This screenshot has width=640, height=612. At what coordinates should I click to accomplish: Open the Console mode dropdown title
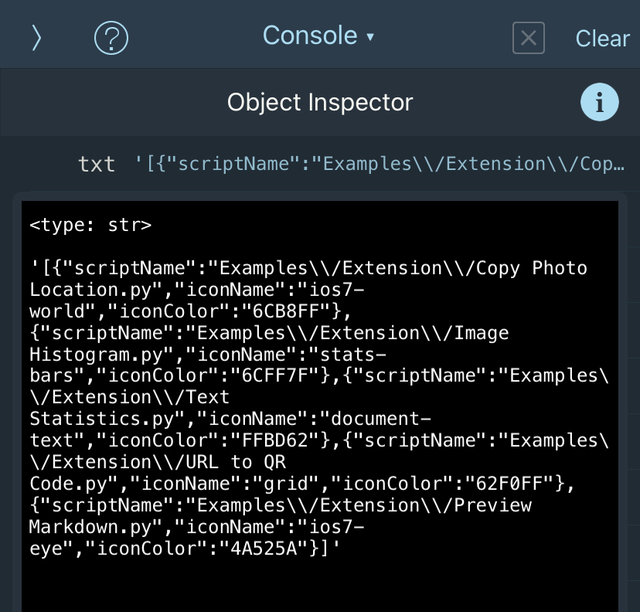(x=310, y=36)
